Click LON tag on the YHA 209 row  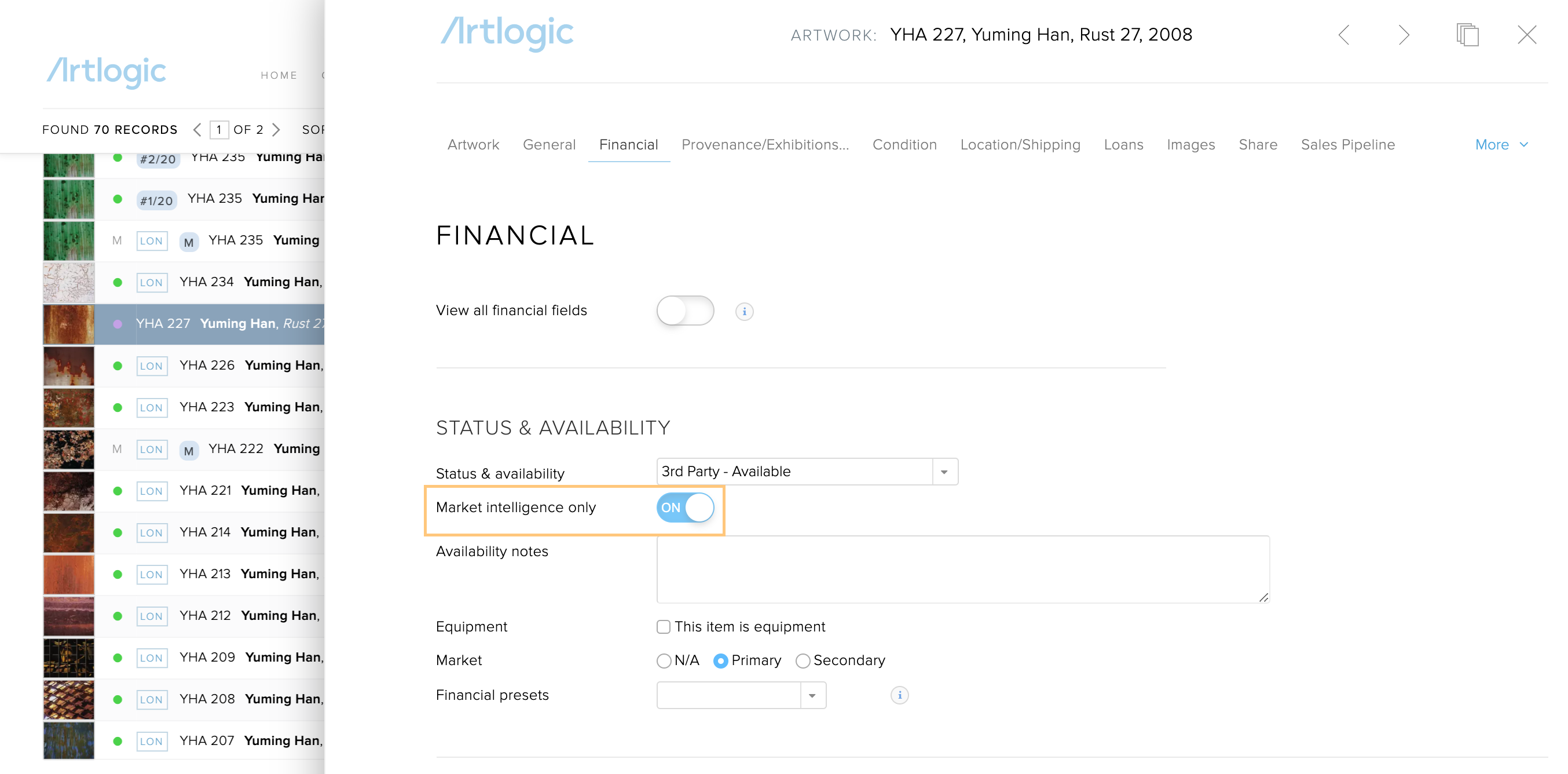click(x=152, y=658)
